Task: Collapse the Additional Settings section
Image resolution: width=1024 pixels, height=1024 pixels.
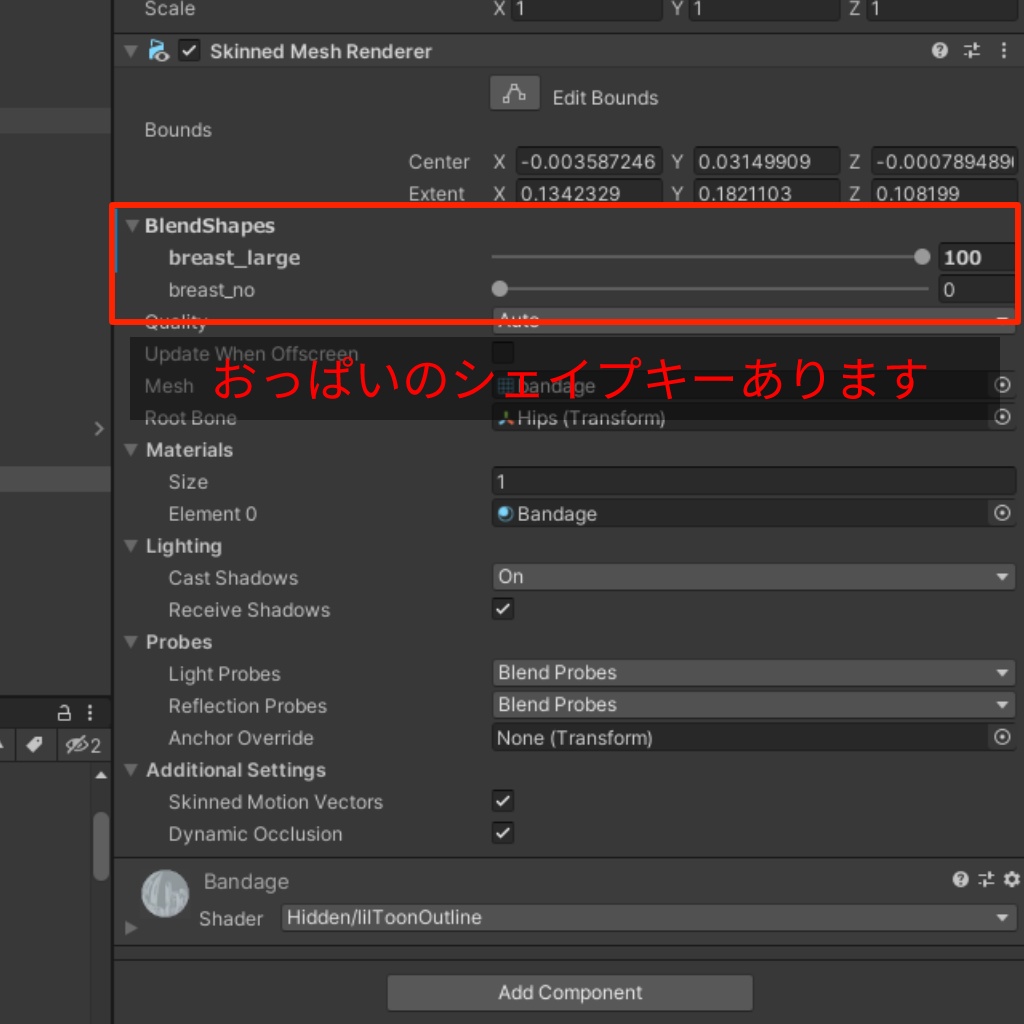Action: [x=131, y=769]
